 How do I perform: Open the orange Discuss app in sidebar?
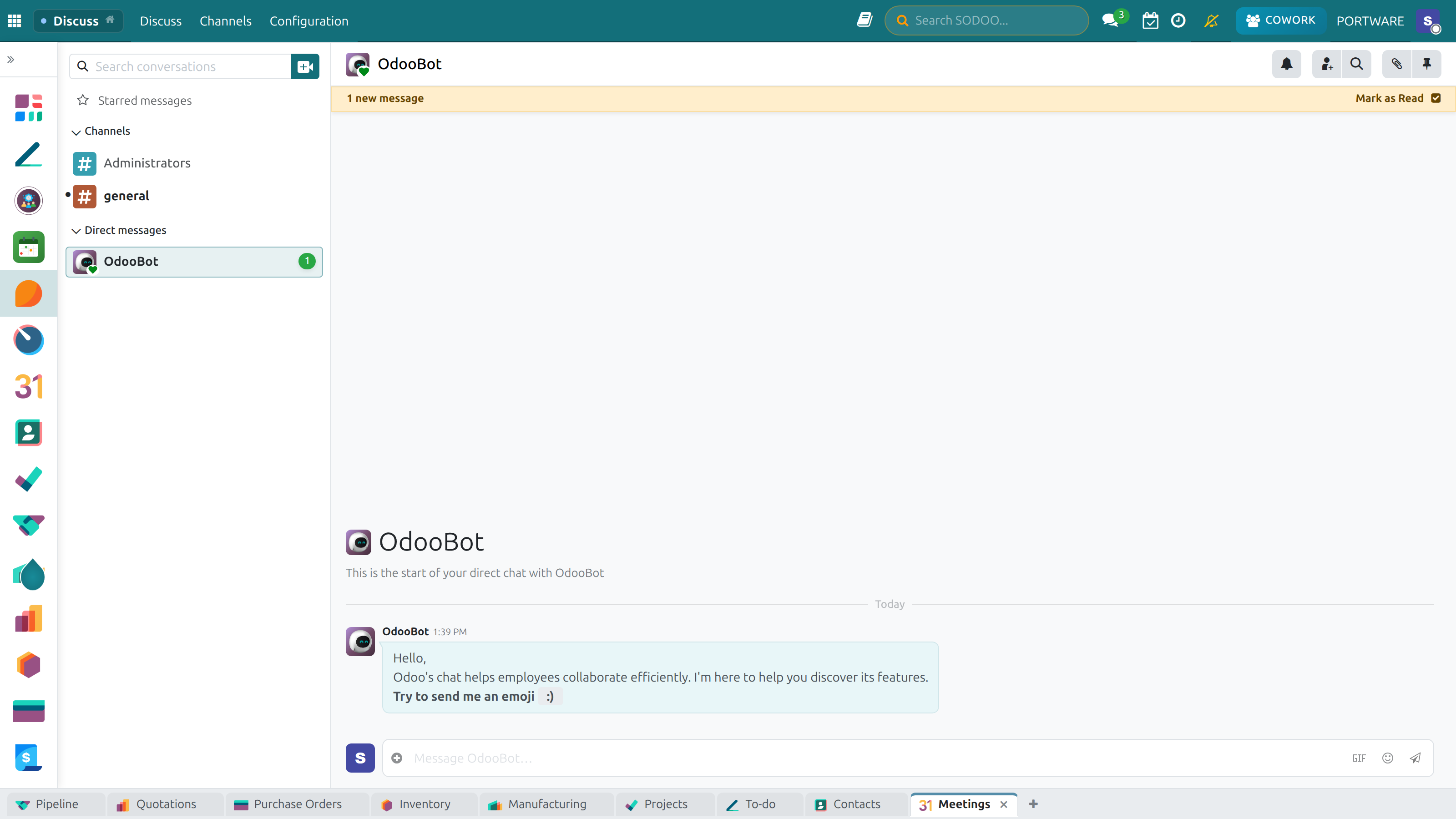28,293
